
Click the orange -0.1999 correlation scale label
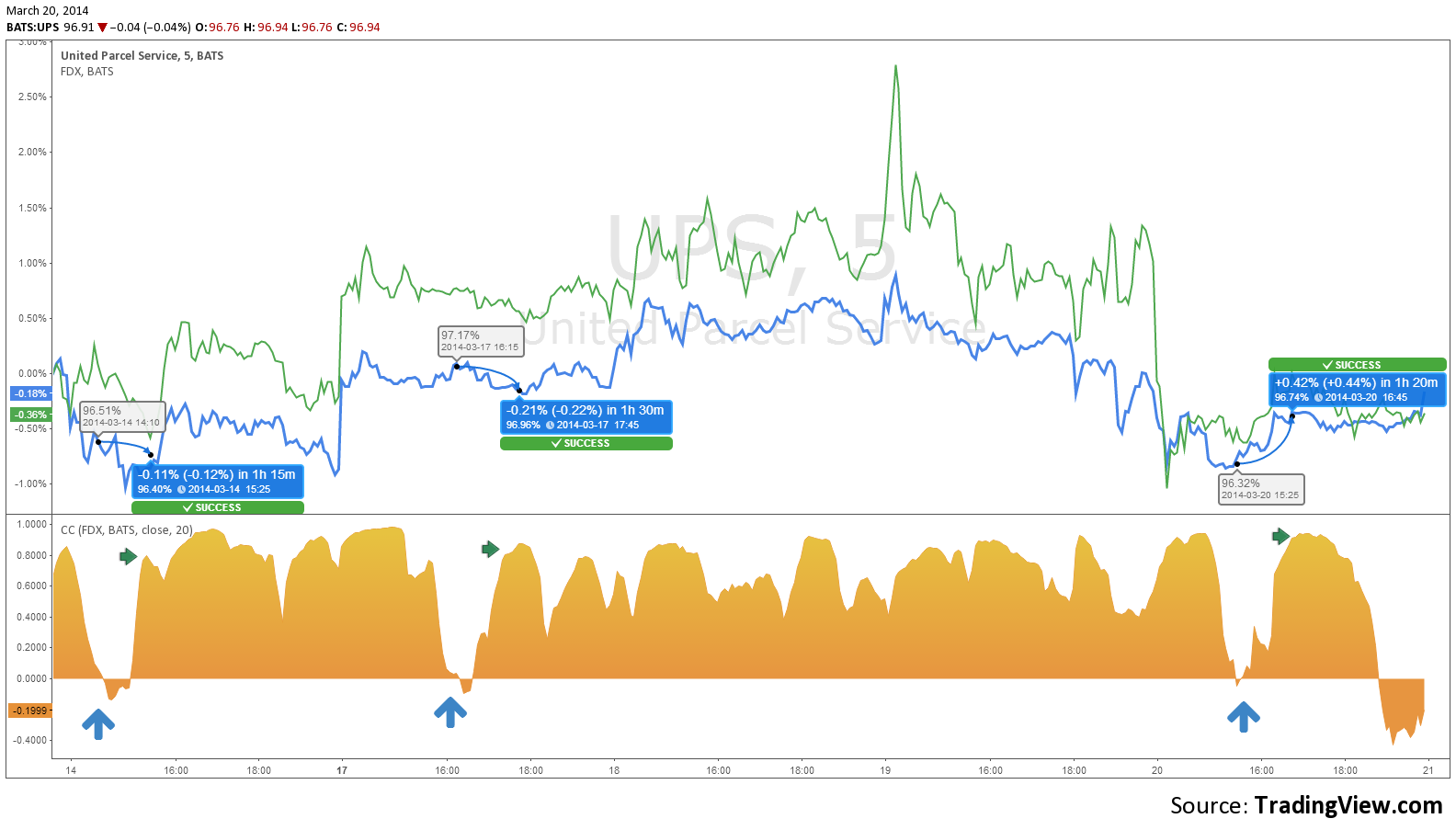(30, 711)
